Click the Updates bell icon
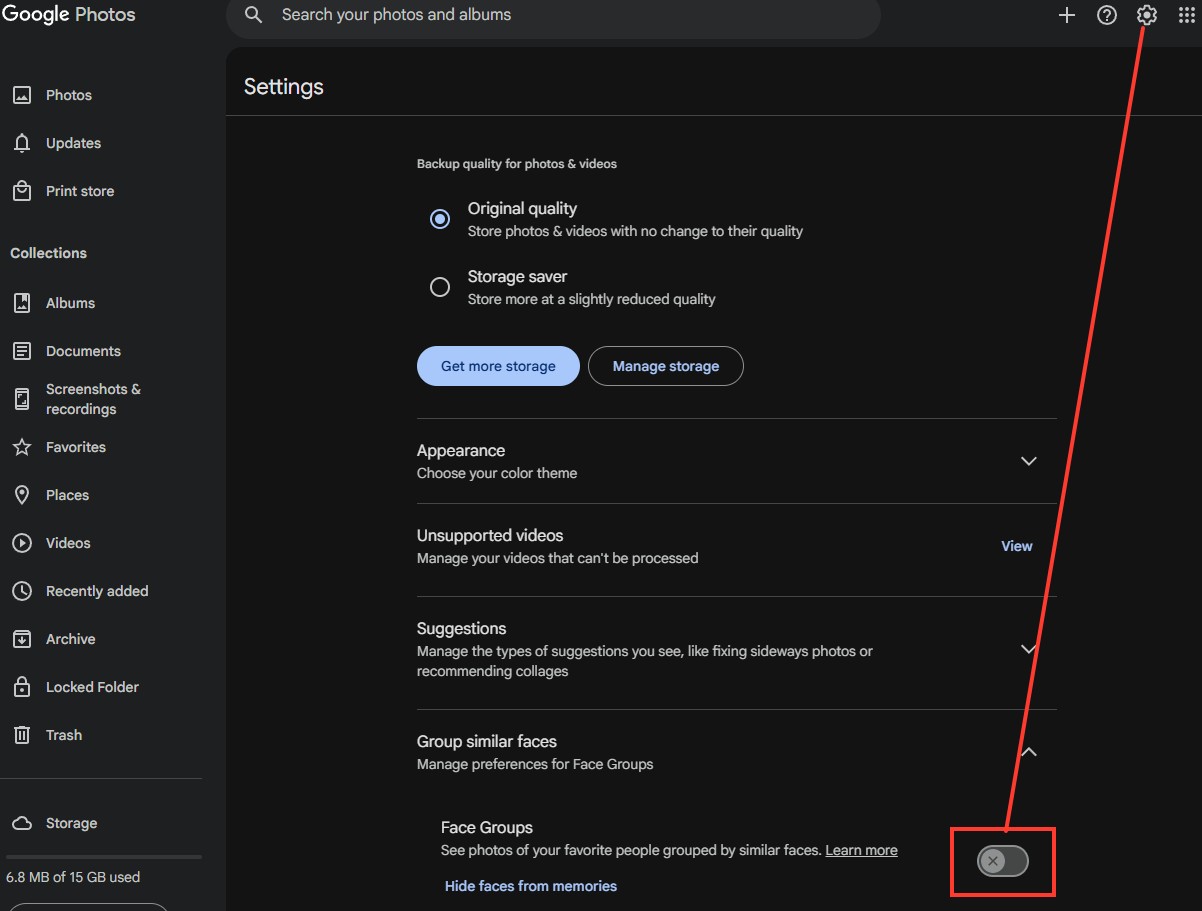Image resolution: width=1202 pixels, height=911 pixels. (22, 143)
